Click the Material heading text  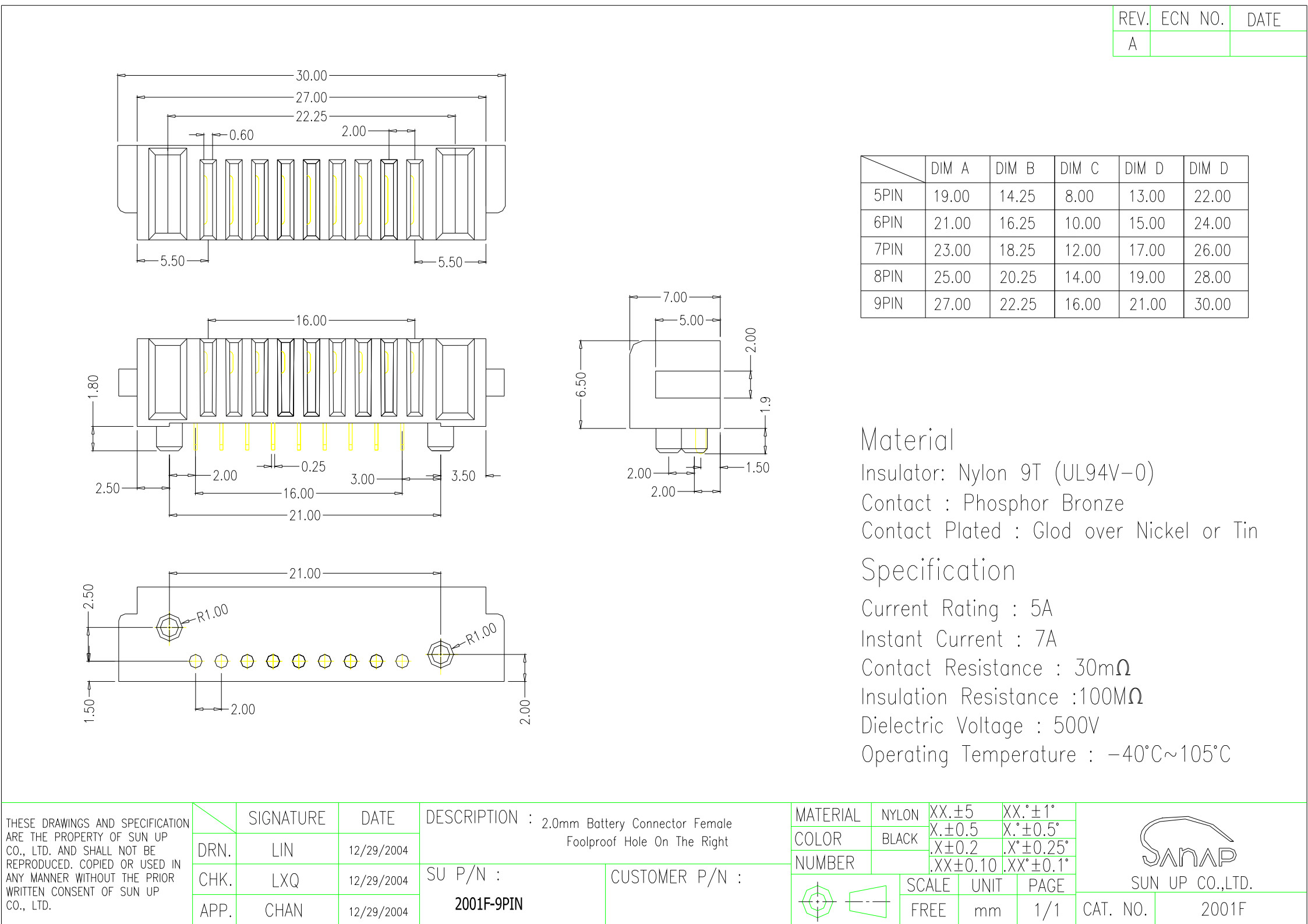tap(907, 440)
